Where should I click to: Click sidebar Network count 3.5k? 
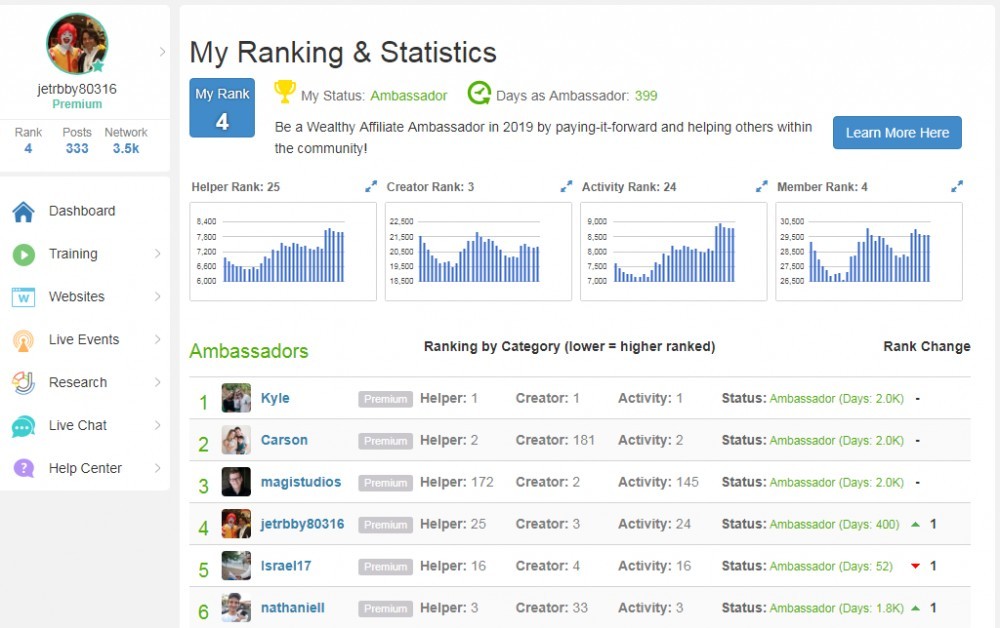[126, 149]
